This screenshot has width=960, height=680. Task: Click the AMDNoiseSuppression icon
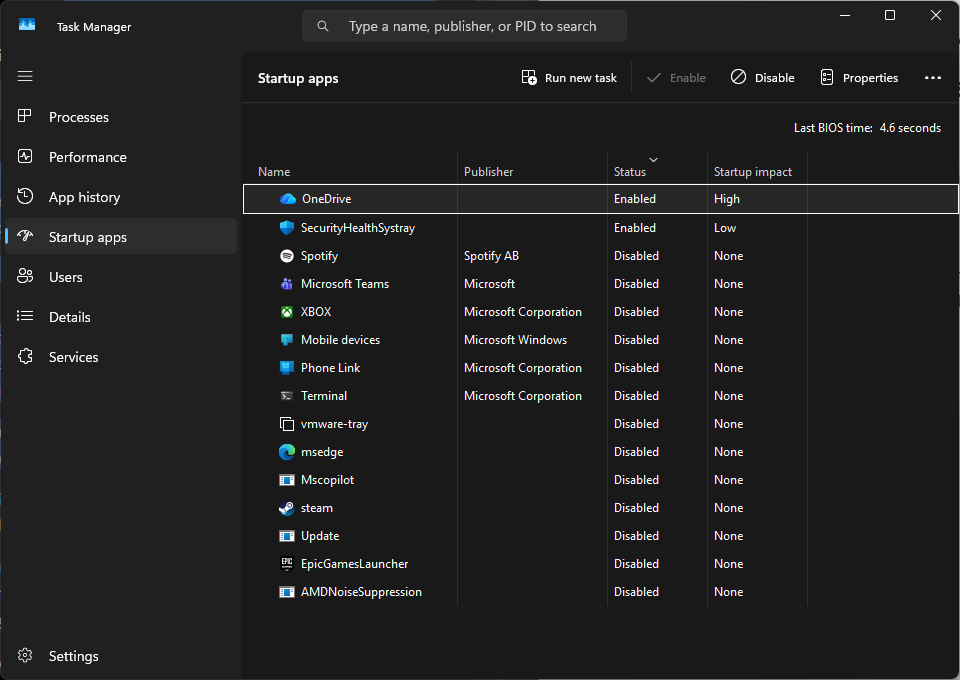287,592
